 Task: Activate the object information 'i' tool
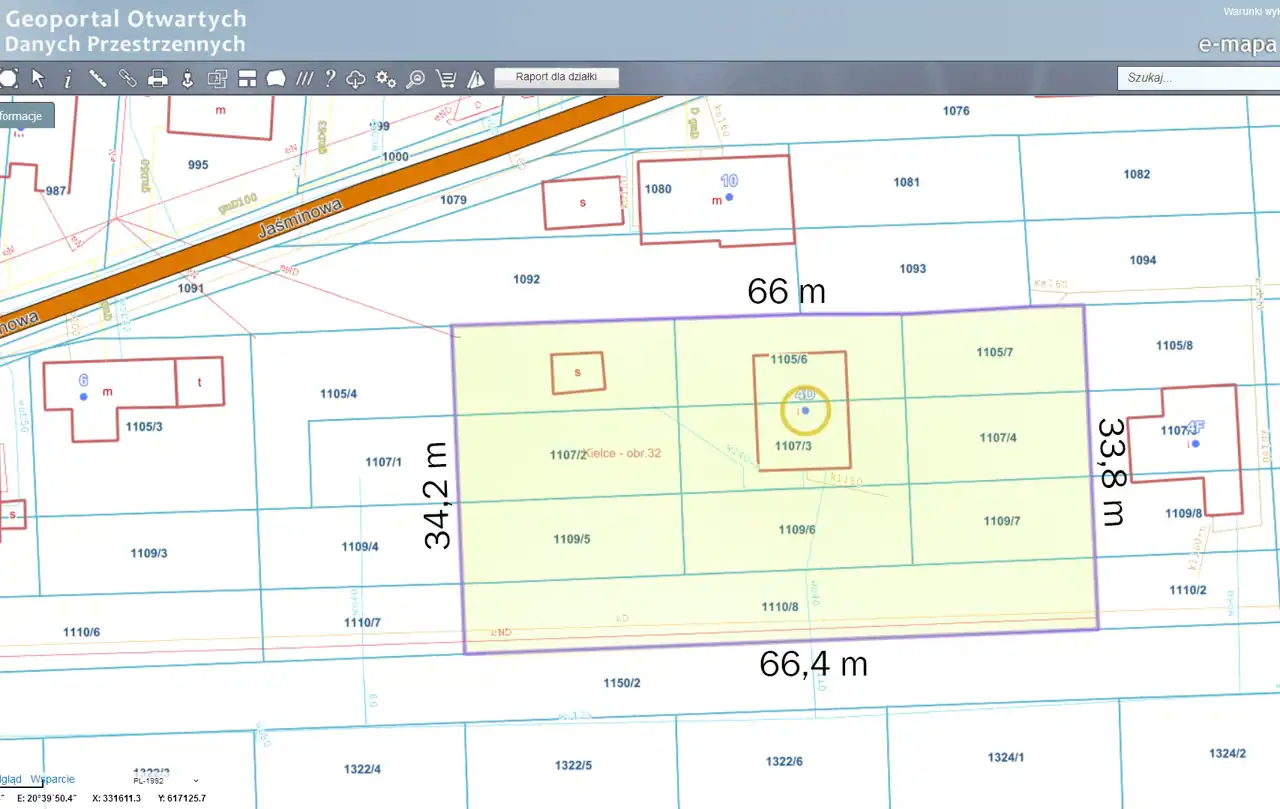coord(68,78)
